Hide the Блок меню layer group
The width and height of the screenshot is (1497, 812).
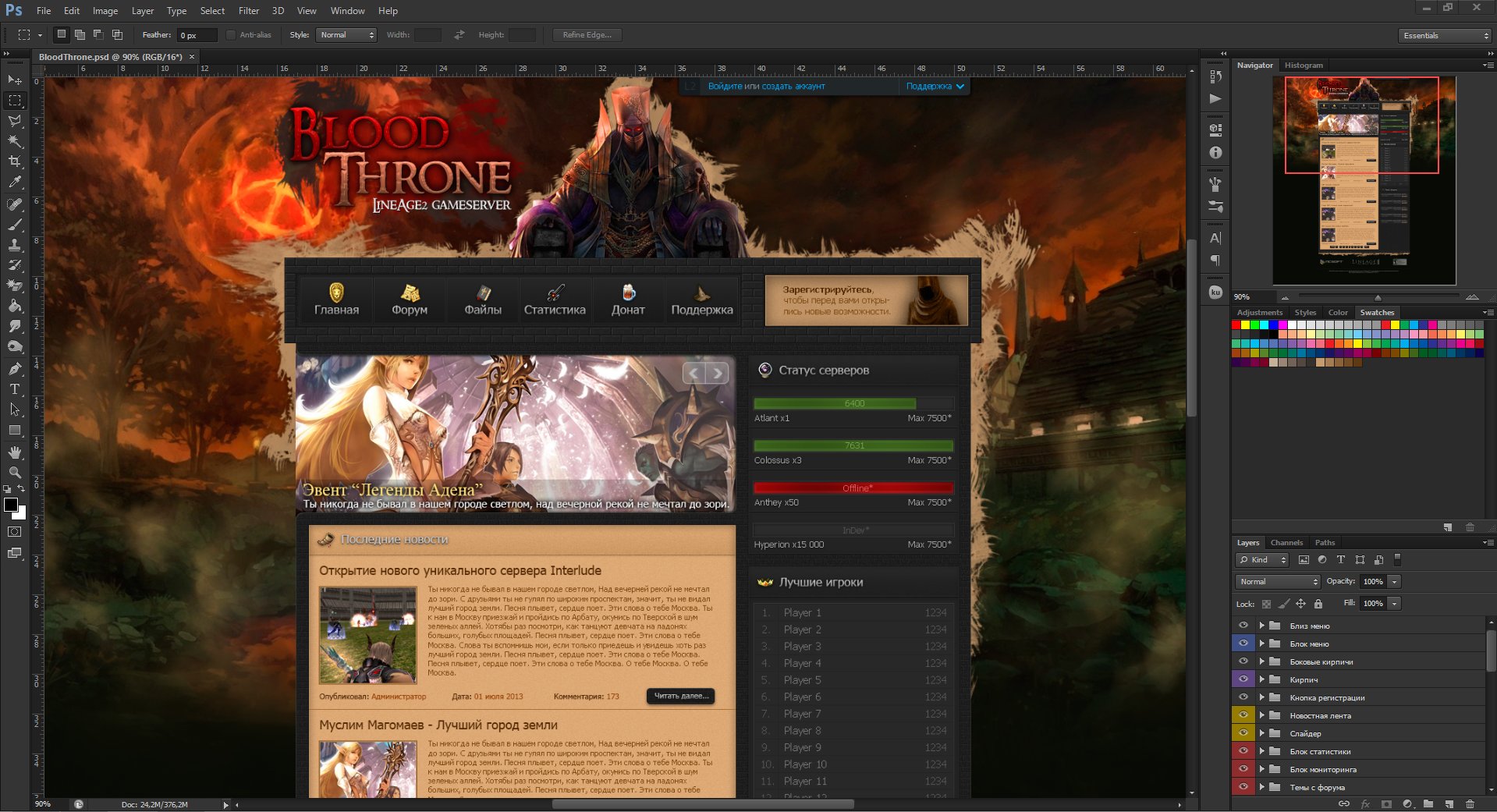[1243, 644]
